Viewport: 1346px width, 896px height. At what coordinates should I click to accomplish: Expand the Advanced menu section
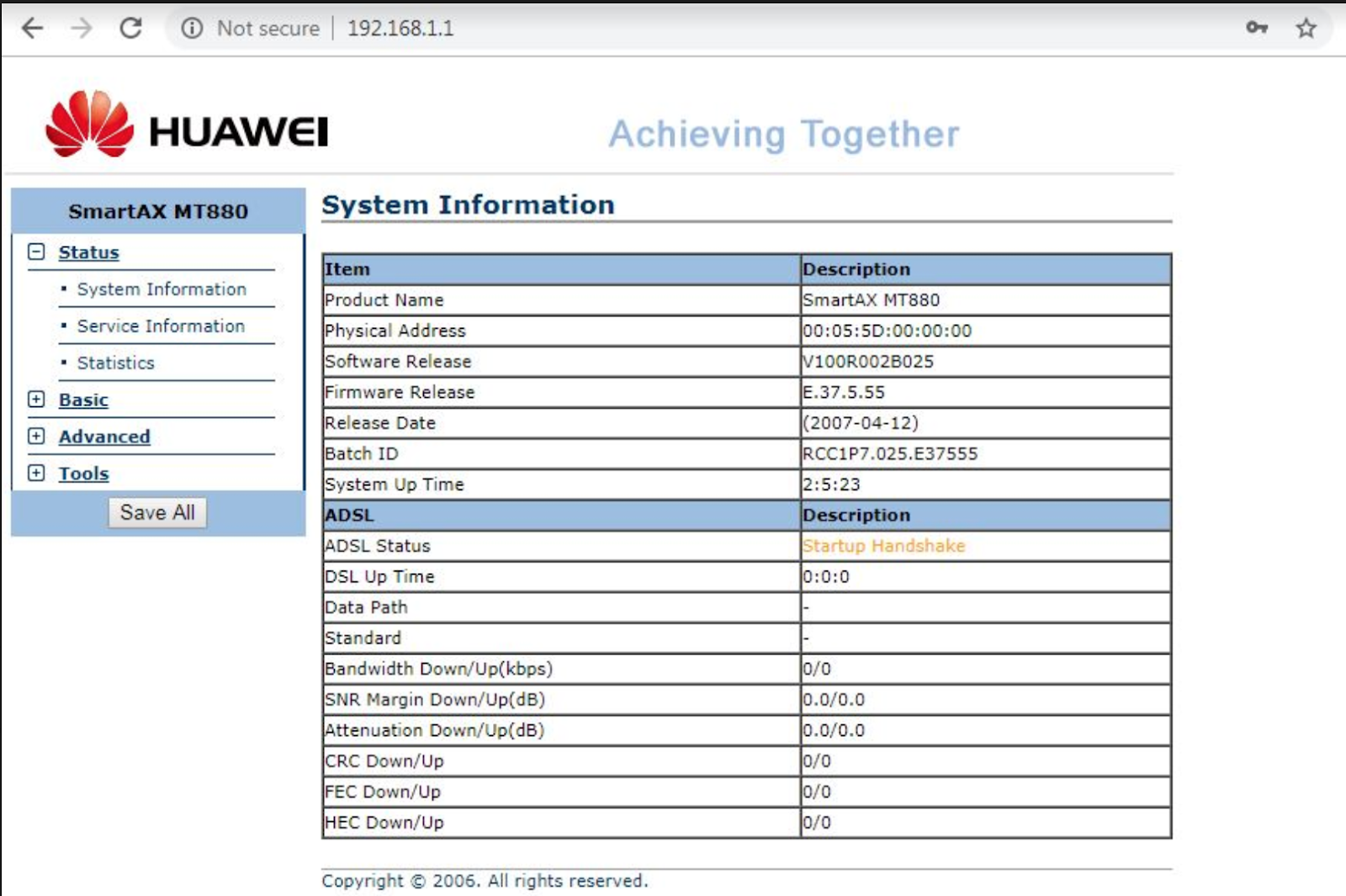pos(36,436)
